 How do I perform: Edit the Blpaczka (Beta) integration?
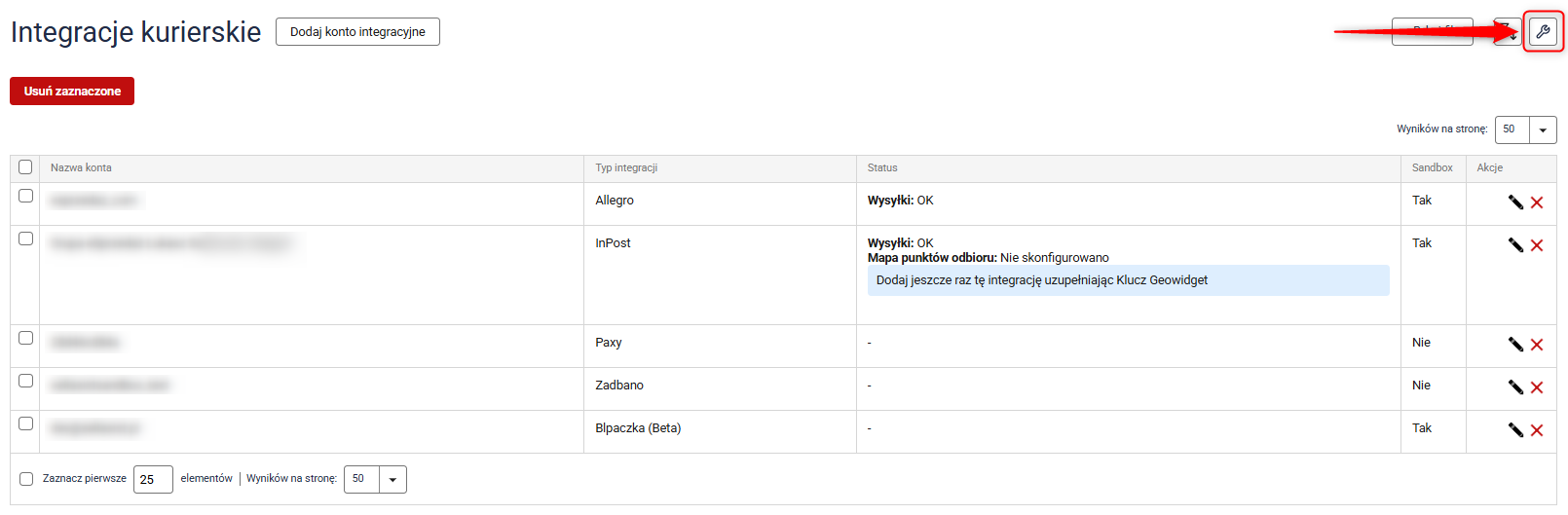tap(1515, 430)
